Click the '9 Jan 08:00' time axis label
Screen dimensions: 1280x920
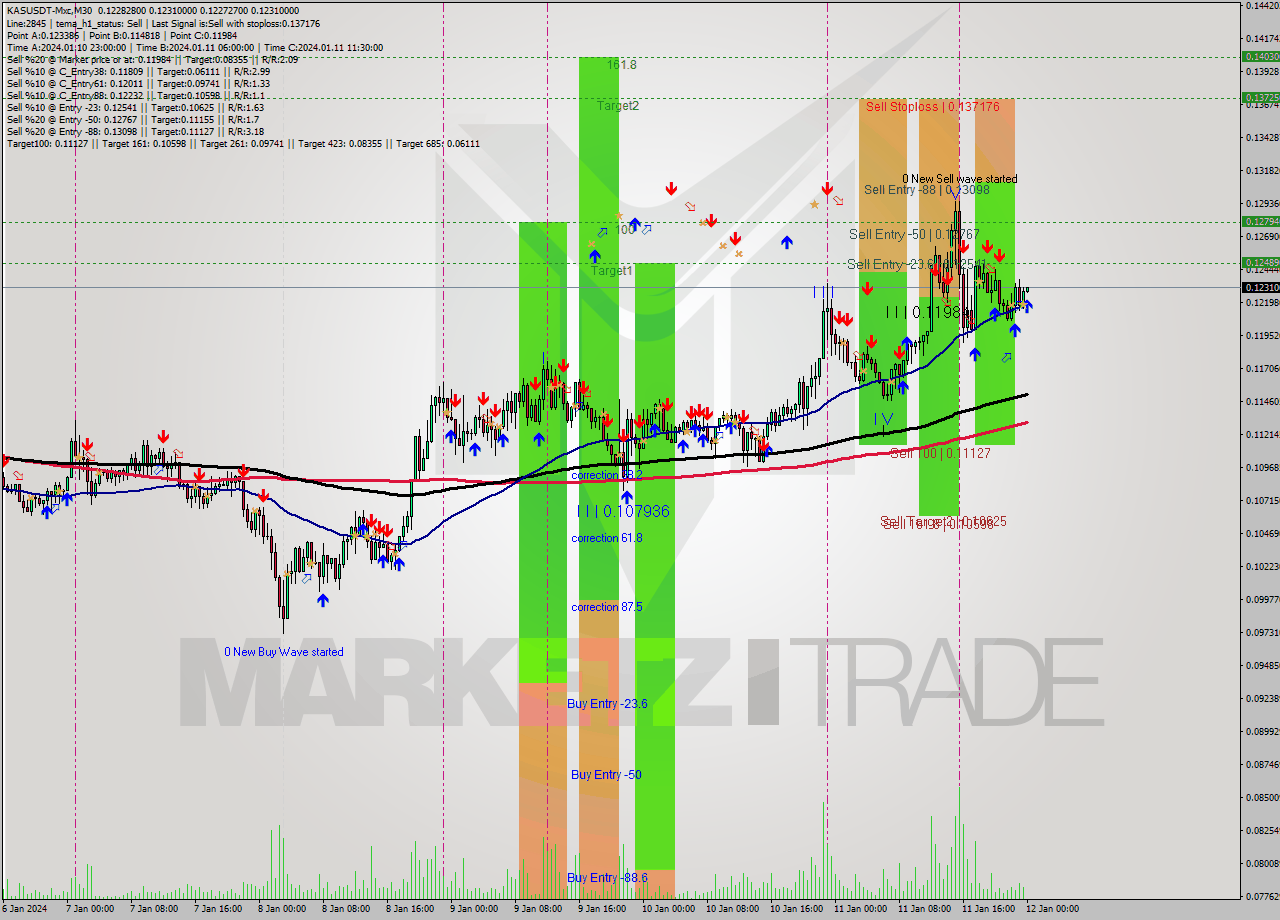[538, 909]
